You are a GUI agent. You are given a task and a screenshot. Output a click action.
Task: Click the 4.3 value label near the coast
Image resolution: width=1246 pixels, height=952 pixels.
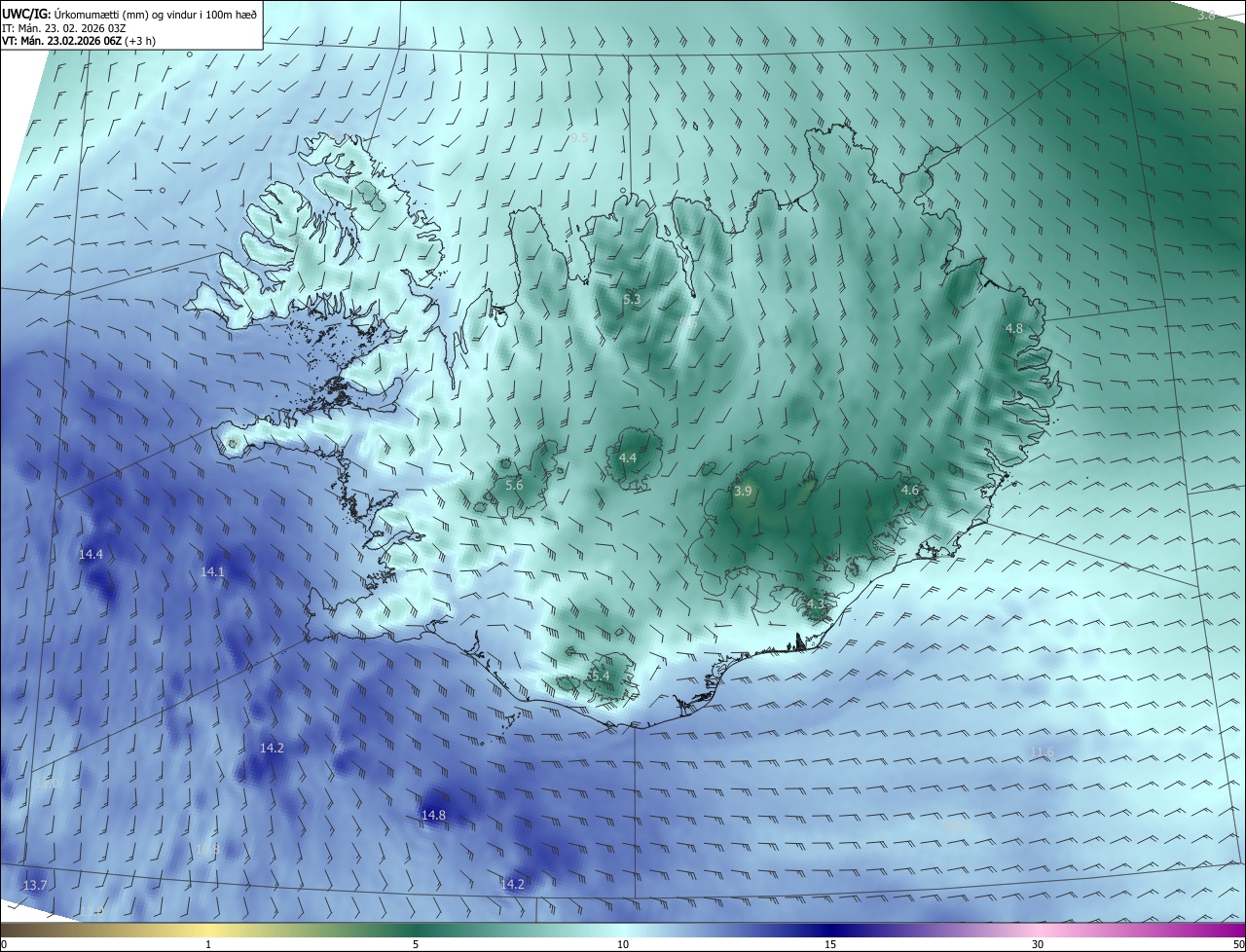pos(816,604)
